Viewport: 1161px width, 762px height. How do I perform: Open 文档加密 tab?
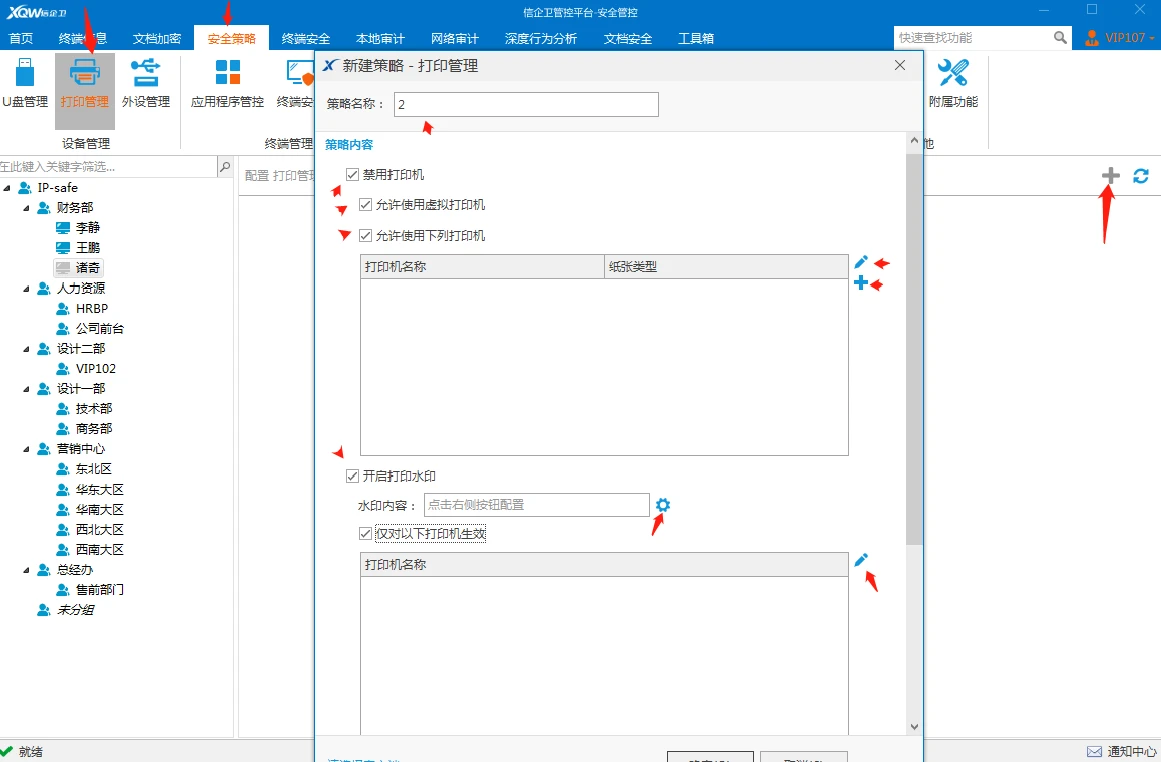pyautogui.click(x=157, y=39)
